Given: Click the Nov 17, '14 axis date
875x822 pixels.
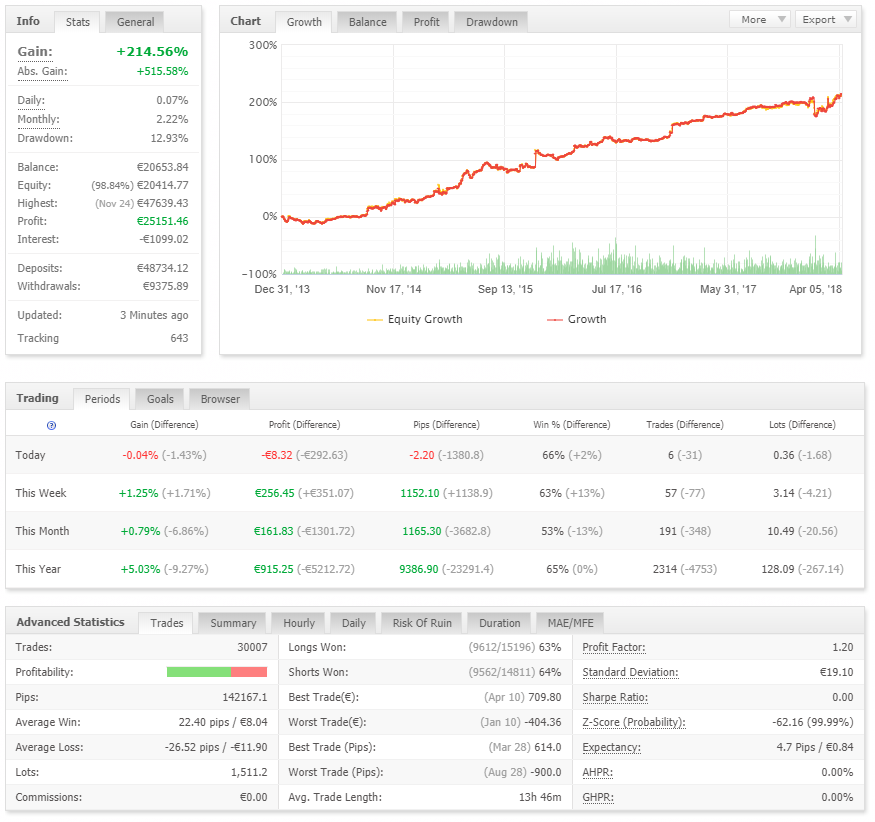Looking at the screenshot, I should coord(393,289).
